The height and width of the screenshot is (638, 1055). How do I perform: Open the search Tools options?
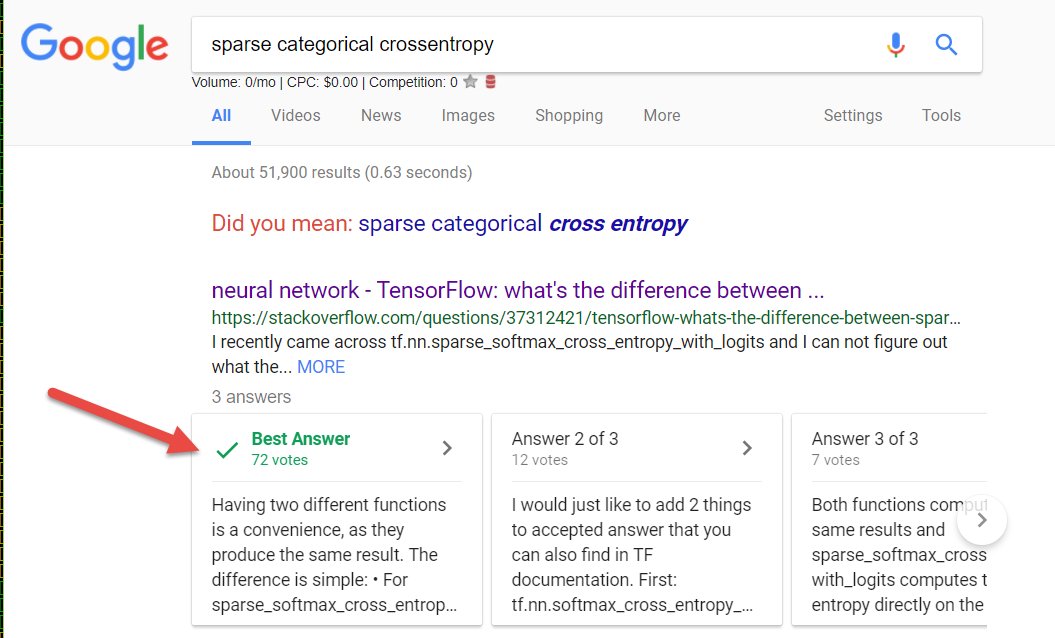coord(941,115)
